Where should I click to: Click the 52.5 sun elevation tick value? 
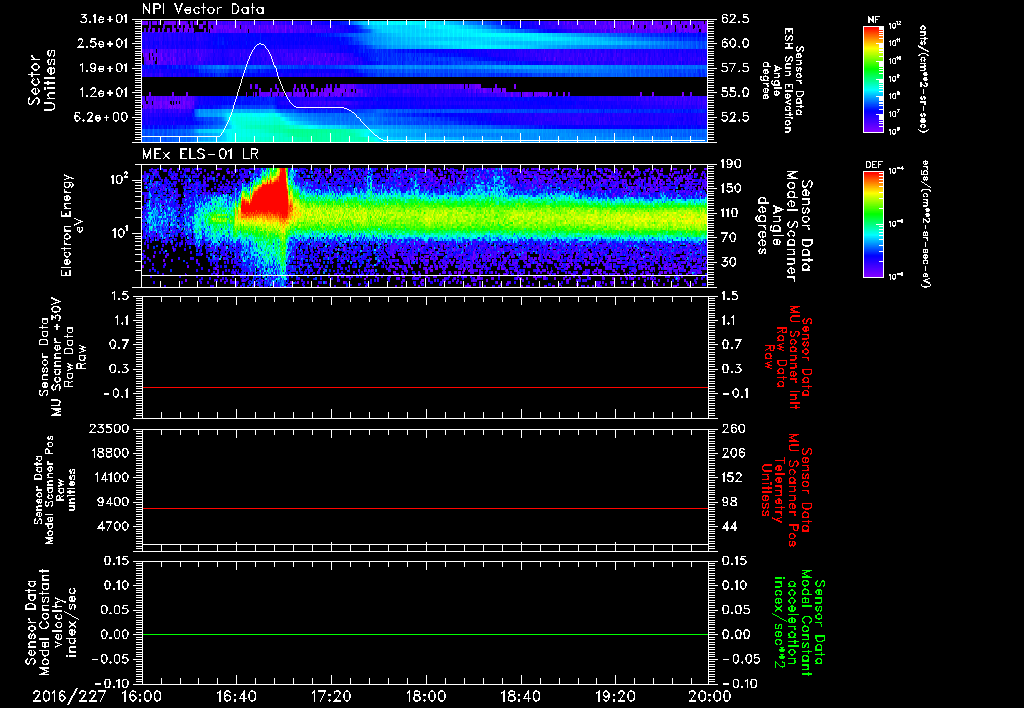coord(735,118)
